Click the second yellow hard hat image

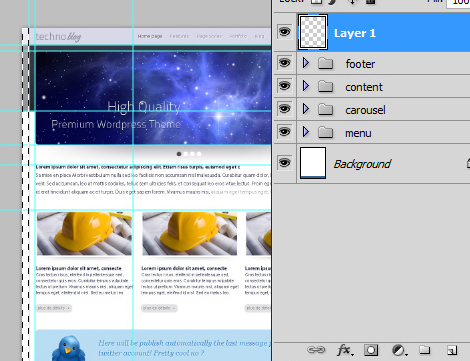(x=190, y=234)
